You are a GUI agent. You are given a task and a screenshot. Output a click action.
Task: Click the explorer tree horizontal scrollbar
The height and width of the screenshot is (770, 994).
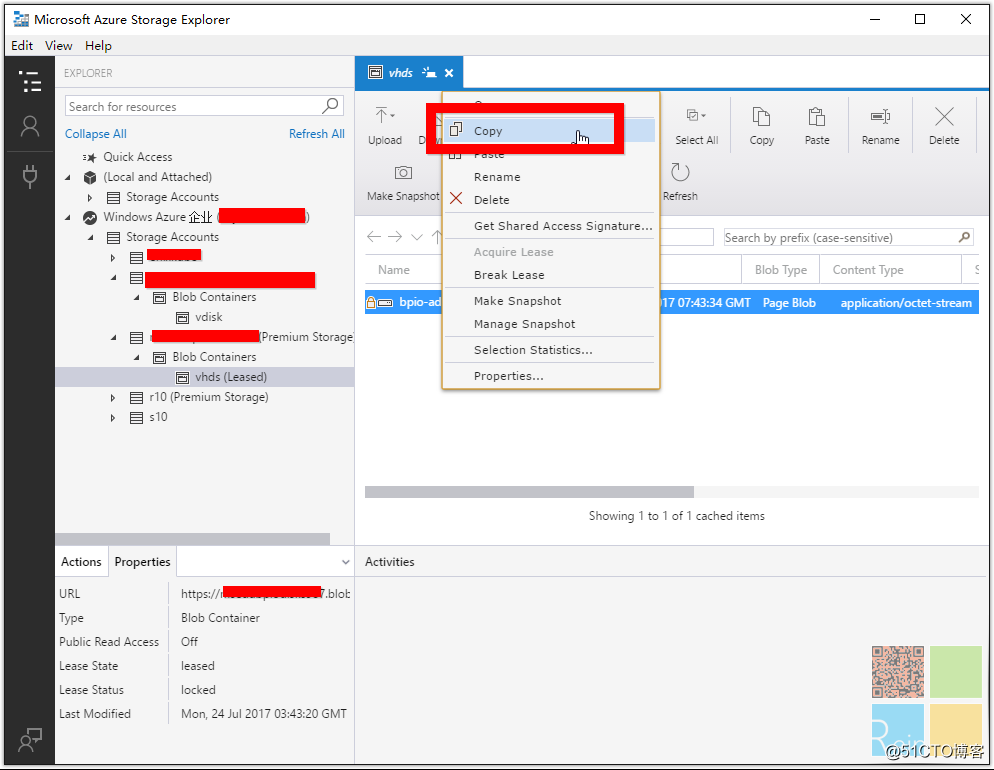193,539
